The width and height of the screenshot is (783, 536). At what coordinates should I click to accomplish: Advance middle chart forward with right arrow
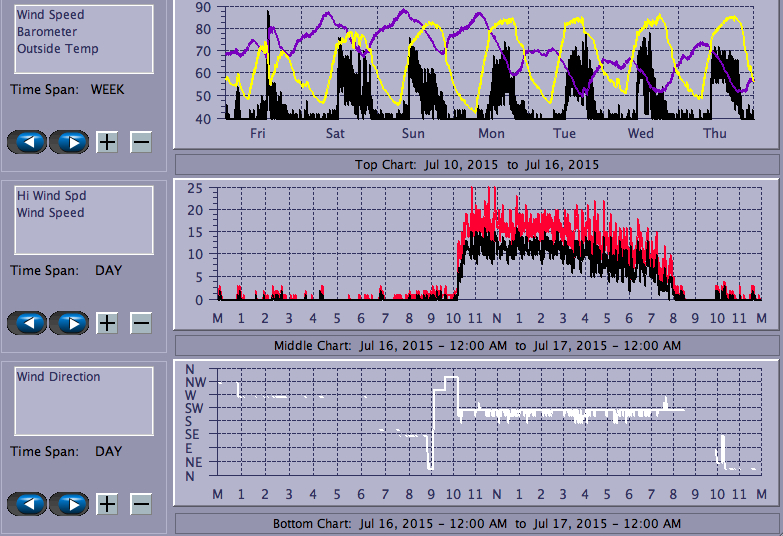[x=69, y=323]
